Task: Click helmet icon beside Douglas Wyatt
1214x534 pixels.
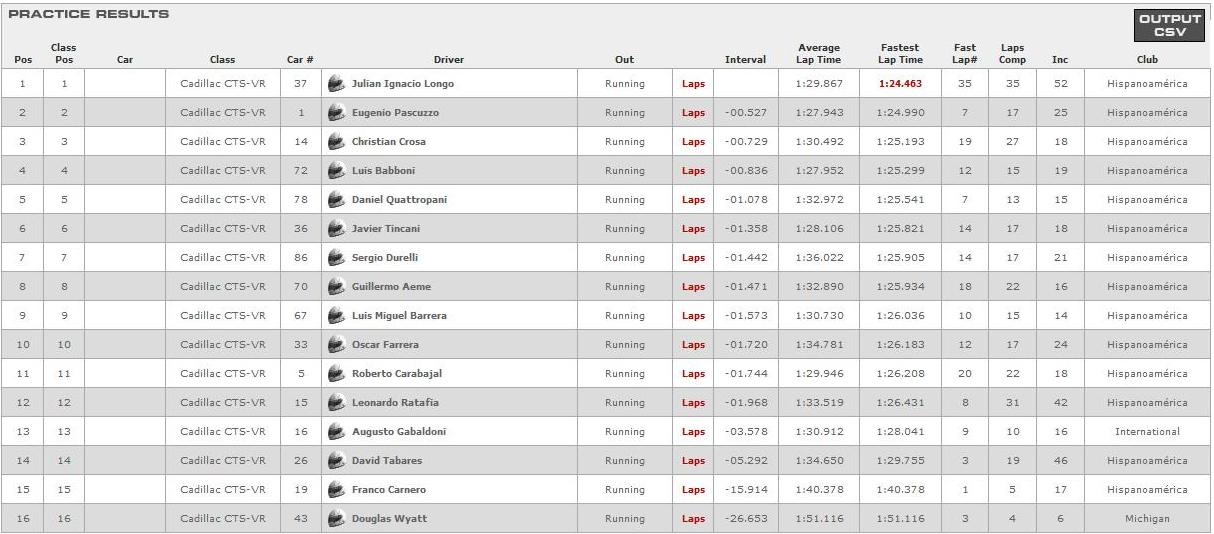Action: (336, 519)
